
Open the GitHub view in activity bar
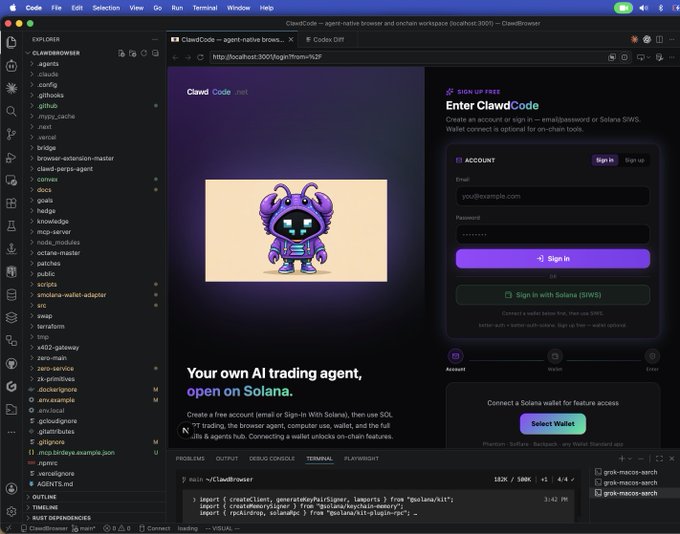coord(11,364)
